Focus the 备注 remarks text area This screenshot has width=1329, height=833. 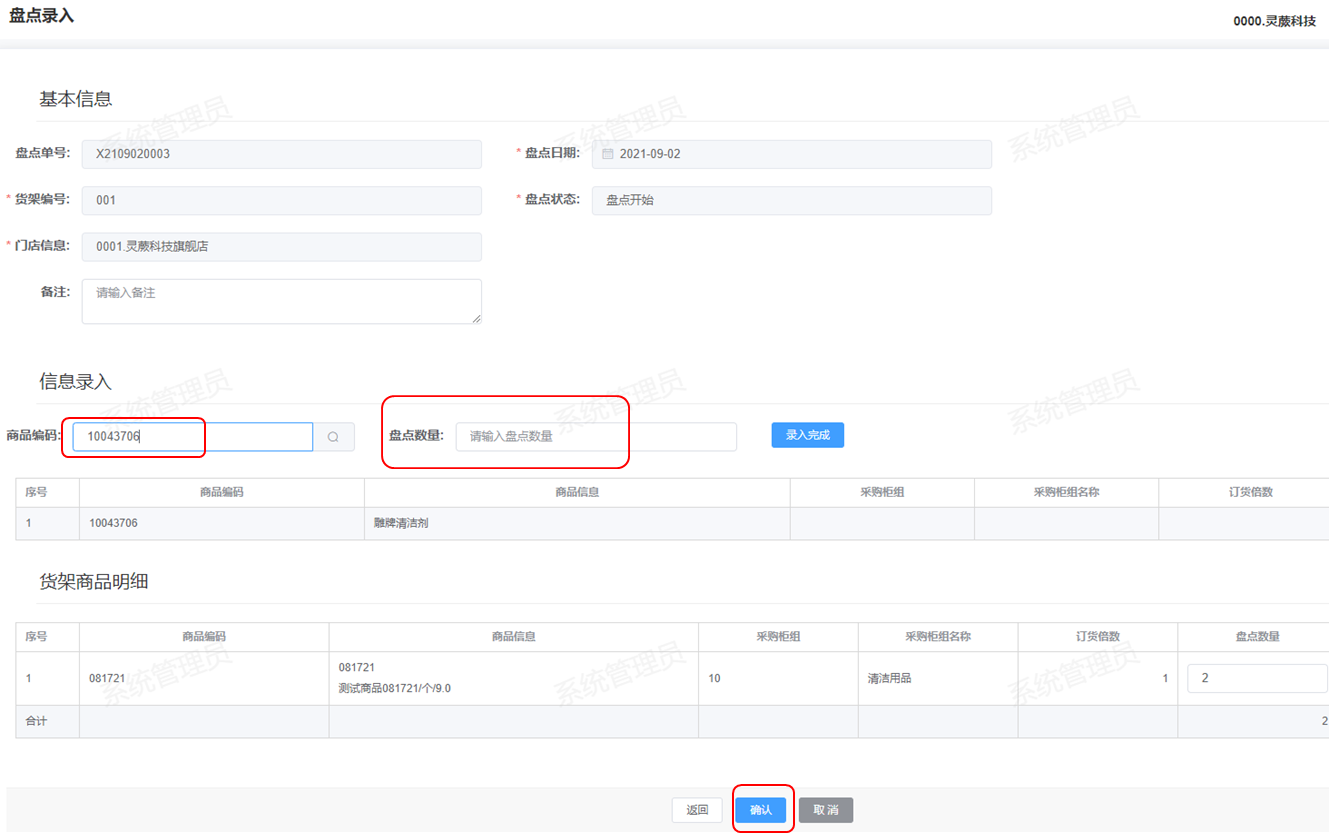(282, 301)
